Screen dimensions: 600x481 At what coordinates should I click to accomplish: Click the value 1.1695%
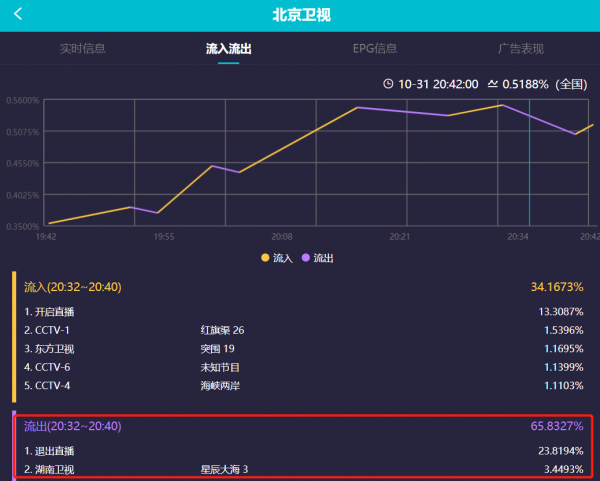tap(564, 349)
